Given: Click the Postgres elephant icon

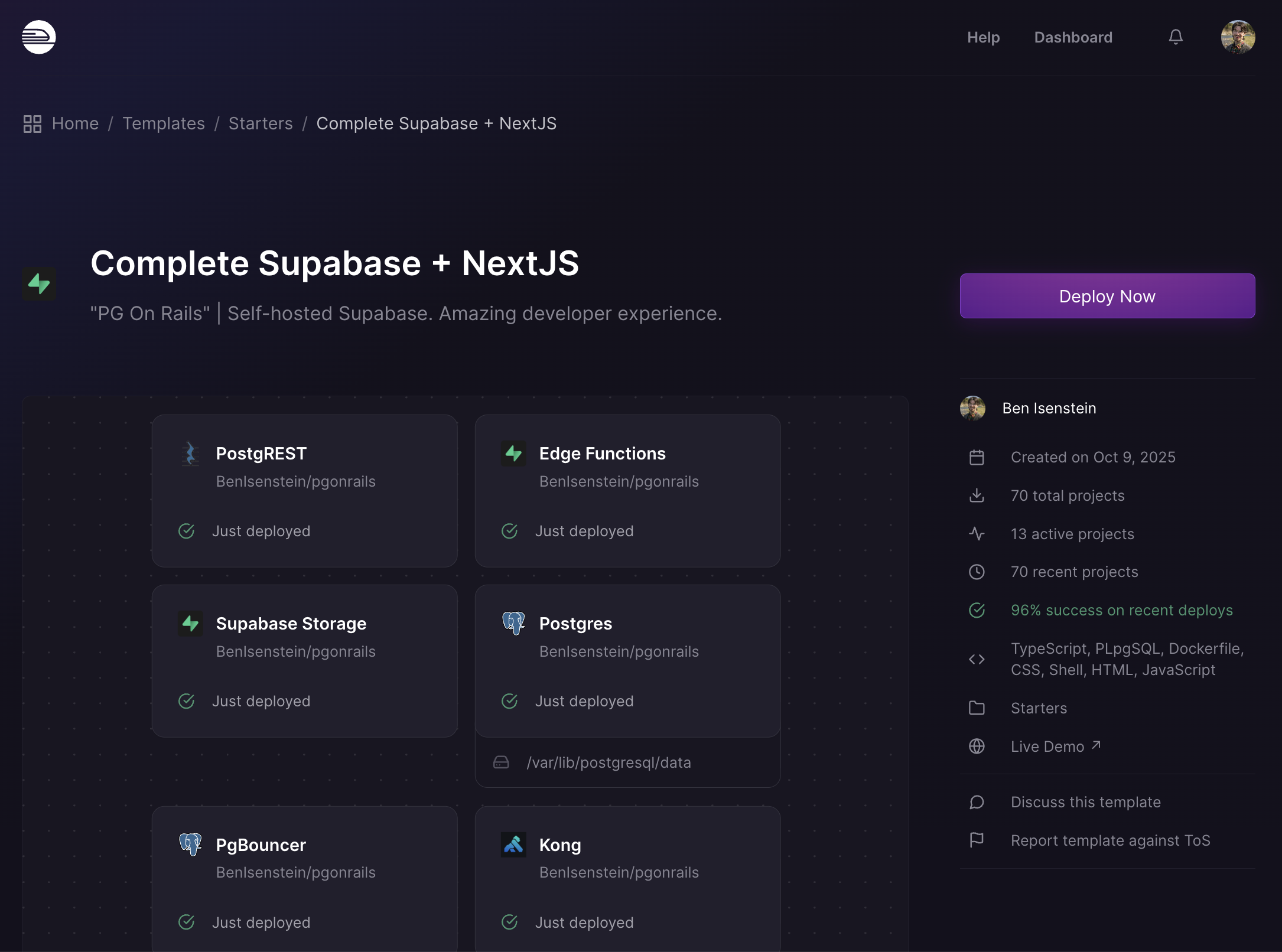Looking at the screenshot, I should (513, 623).
